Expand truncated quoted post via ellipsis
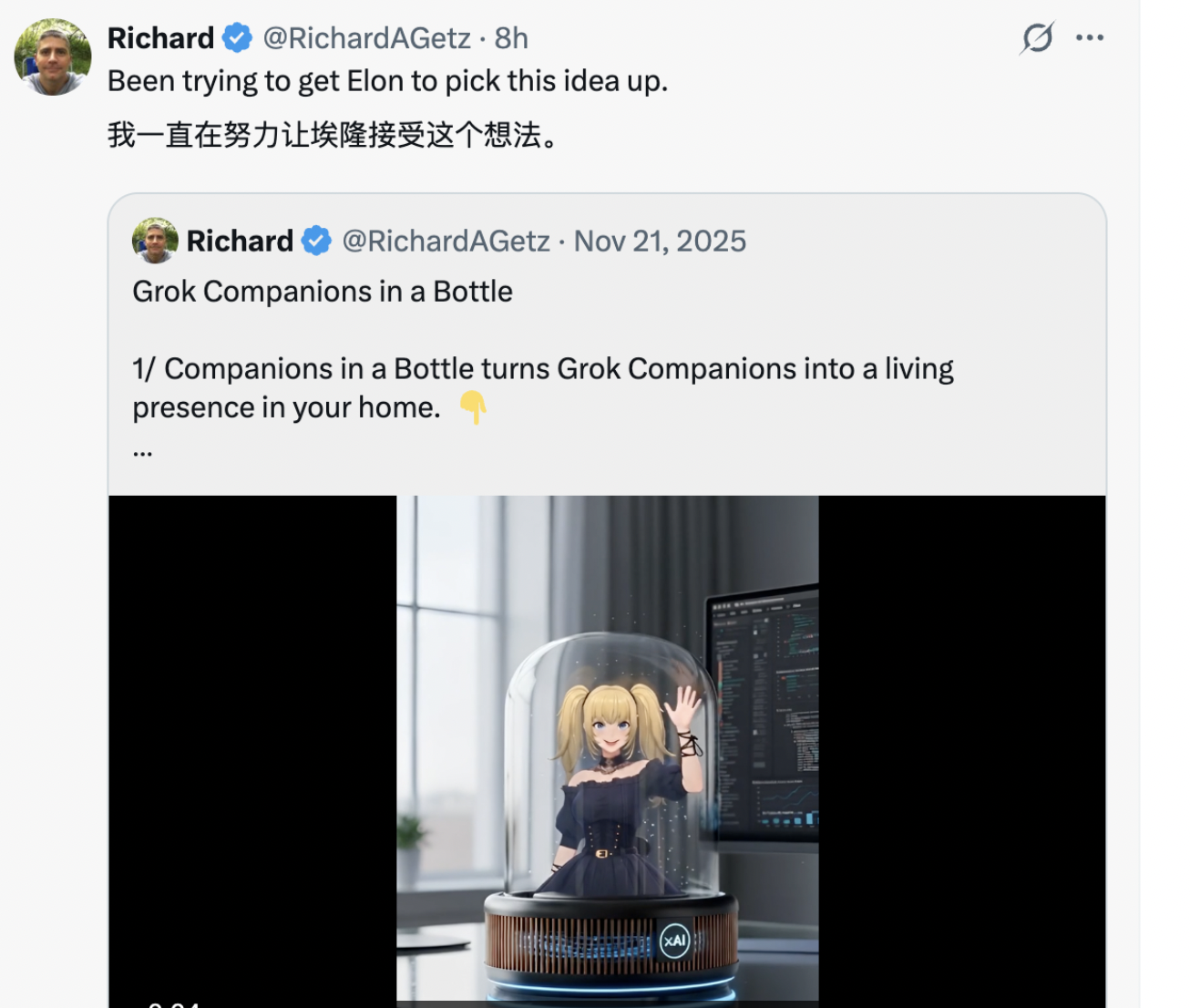 142,450
